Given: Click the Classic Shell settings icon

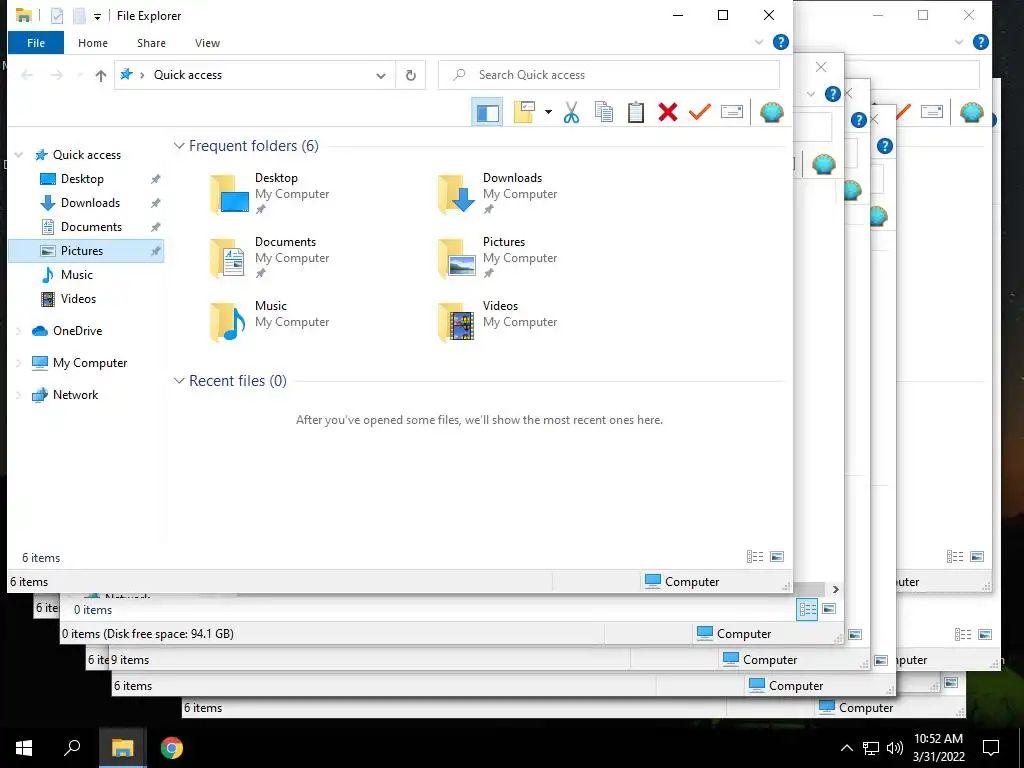Looking at the screenshot, I should point(772,112).
